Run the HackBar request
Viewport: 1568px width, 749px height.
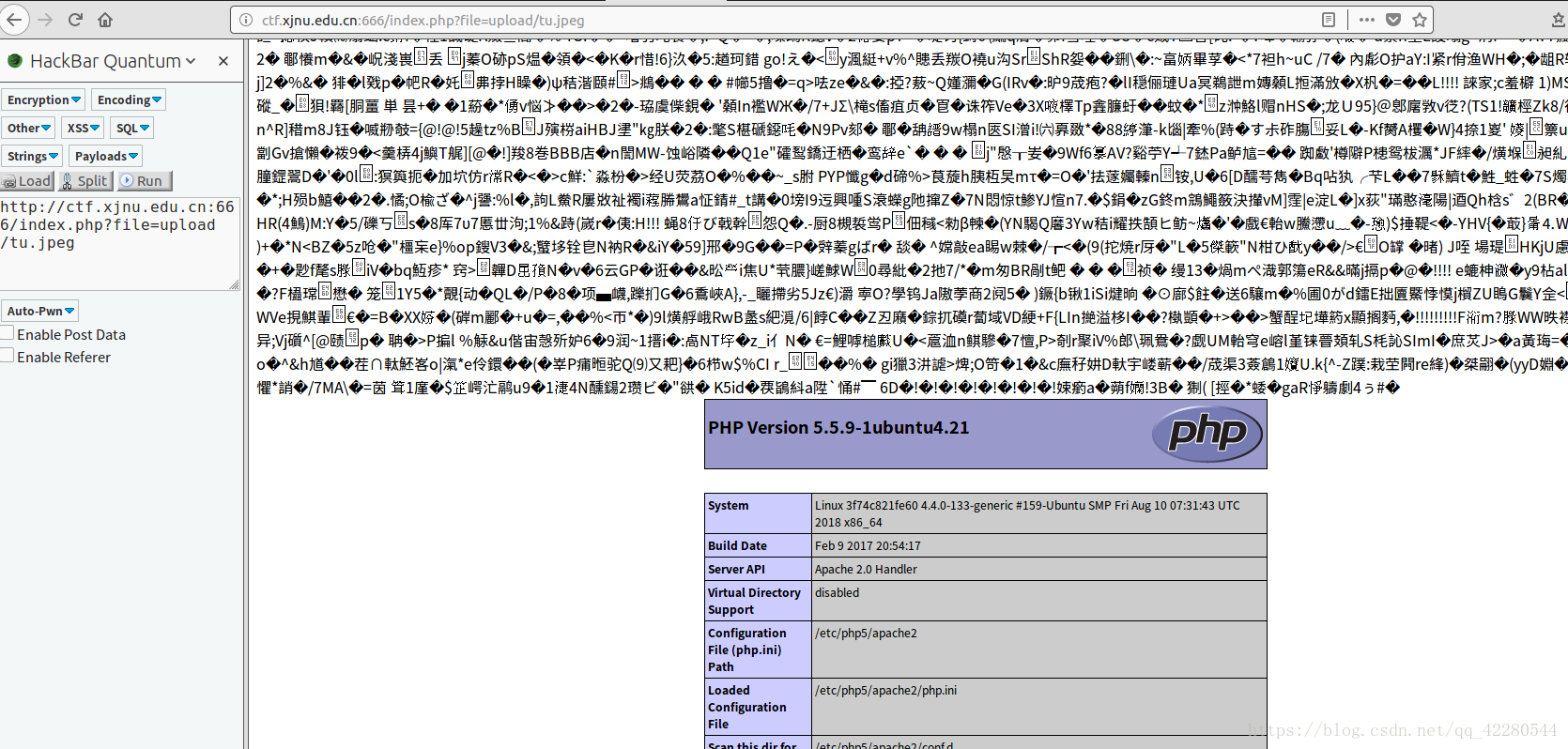[x=146, y=181]
